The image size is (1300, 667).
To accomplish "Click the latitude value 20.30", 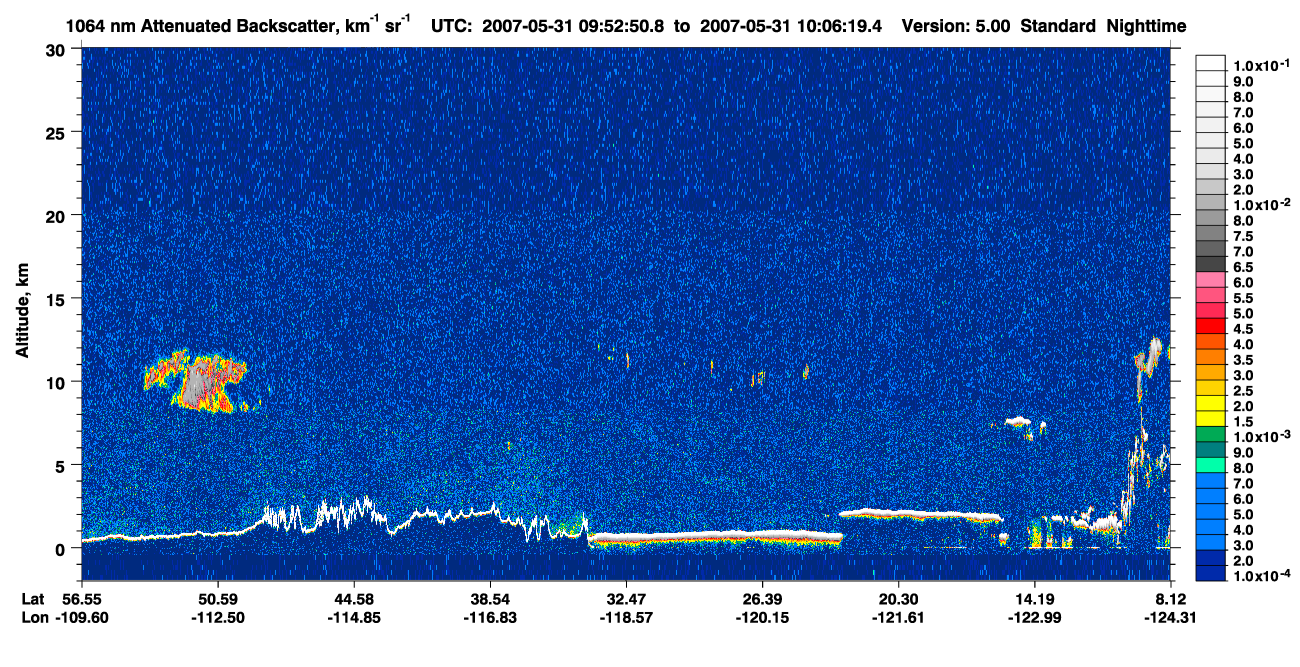I will (x=899, y=599).
